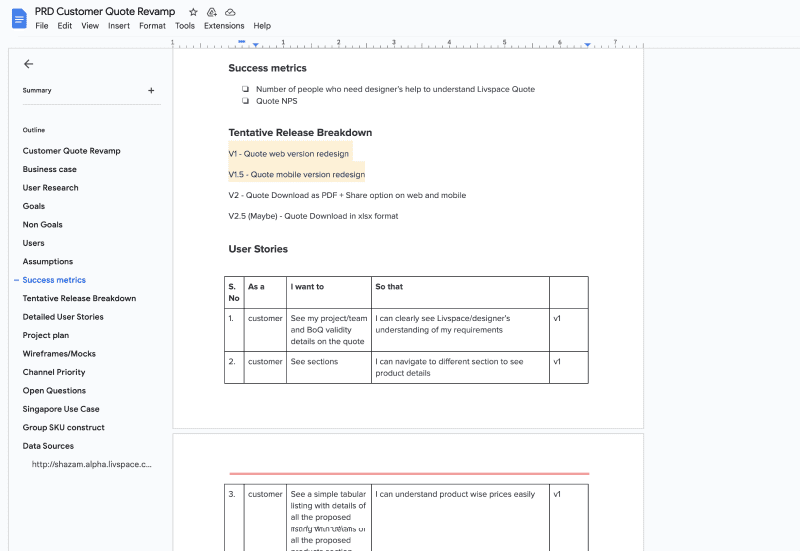Click highlighted V1 - Quote web version redesign
The width and height of the screenshot is (800, 551).
289,154
